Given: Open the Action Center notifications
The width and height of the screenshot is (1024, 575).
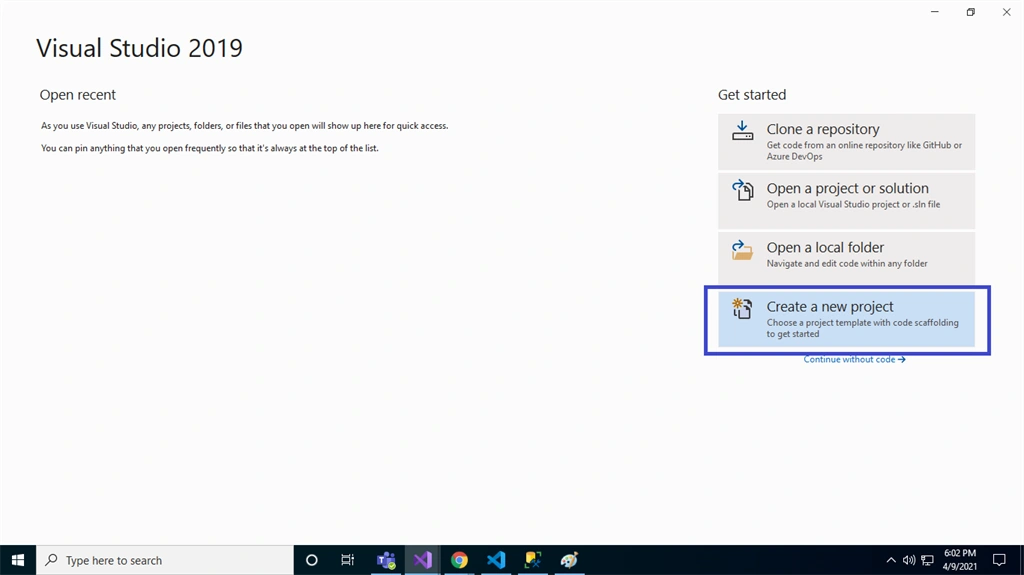Looking at the screenshot, I should 999,560.
